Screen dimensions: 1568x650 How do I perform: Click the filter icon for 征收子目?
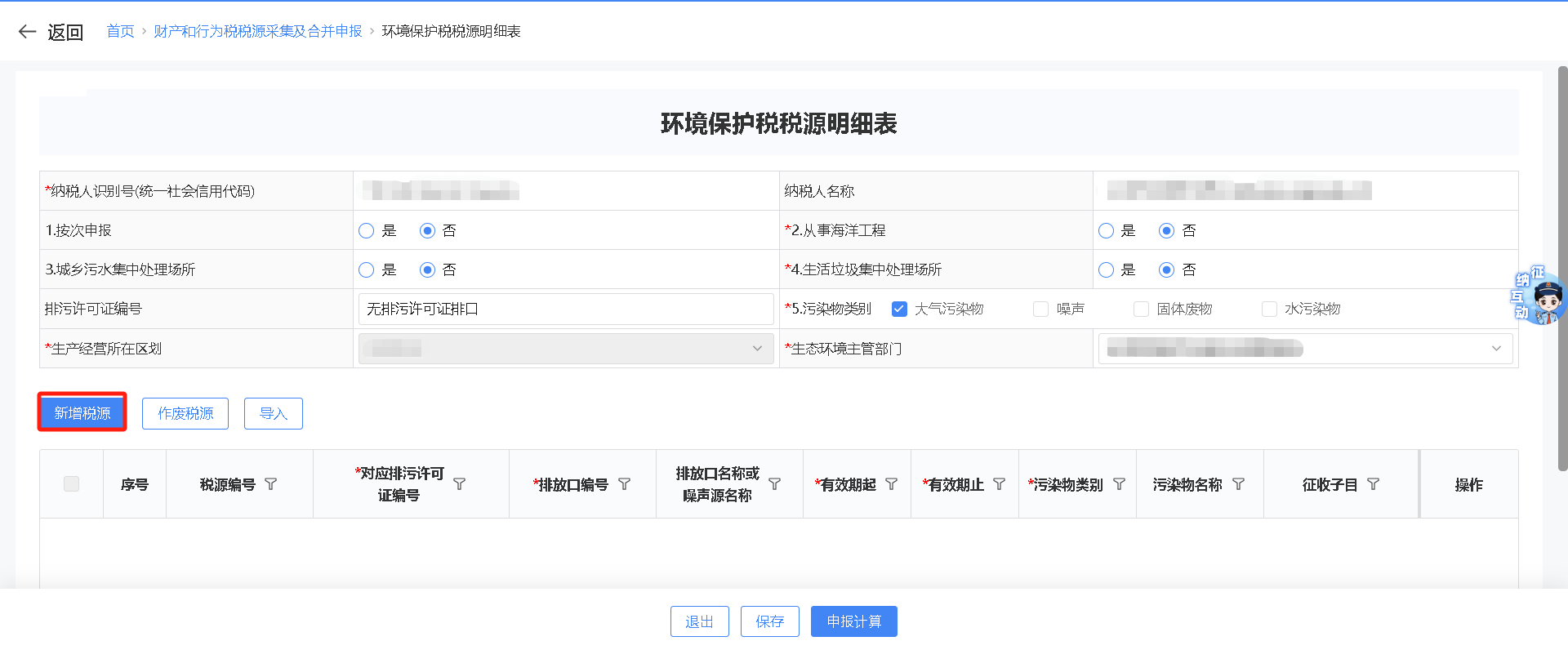(1374, 484)
